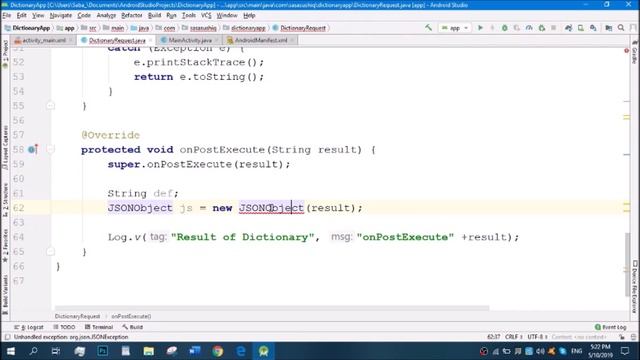The height and width of the screenshot is (360, 640).
Task: Click the horizontal editor scrollbar
Action: coord(272,308)
